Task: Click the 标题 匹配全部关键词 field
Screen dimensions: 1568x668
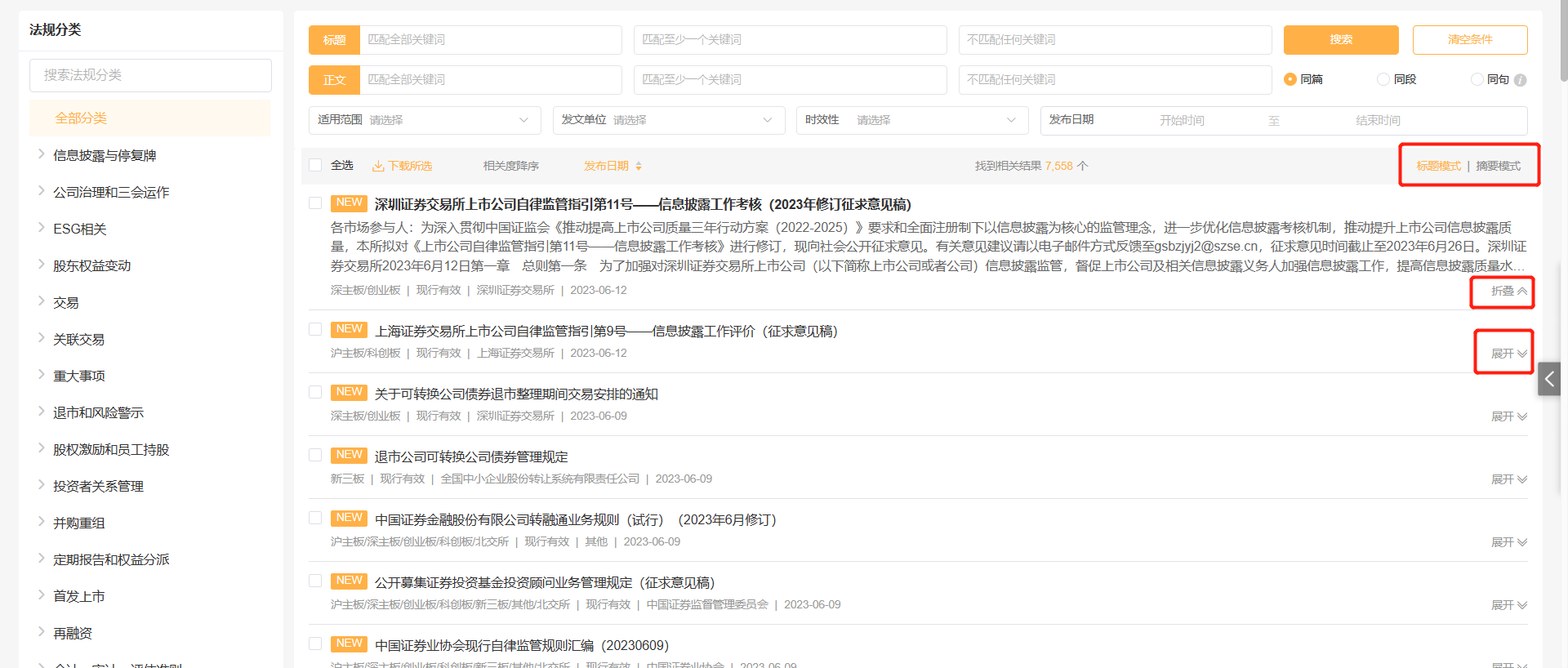Action: tap(490, 40)
